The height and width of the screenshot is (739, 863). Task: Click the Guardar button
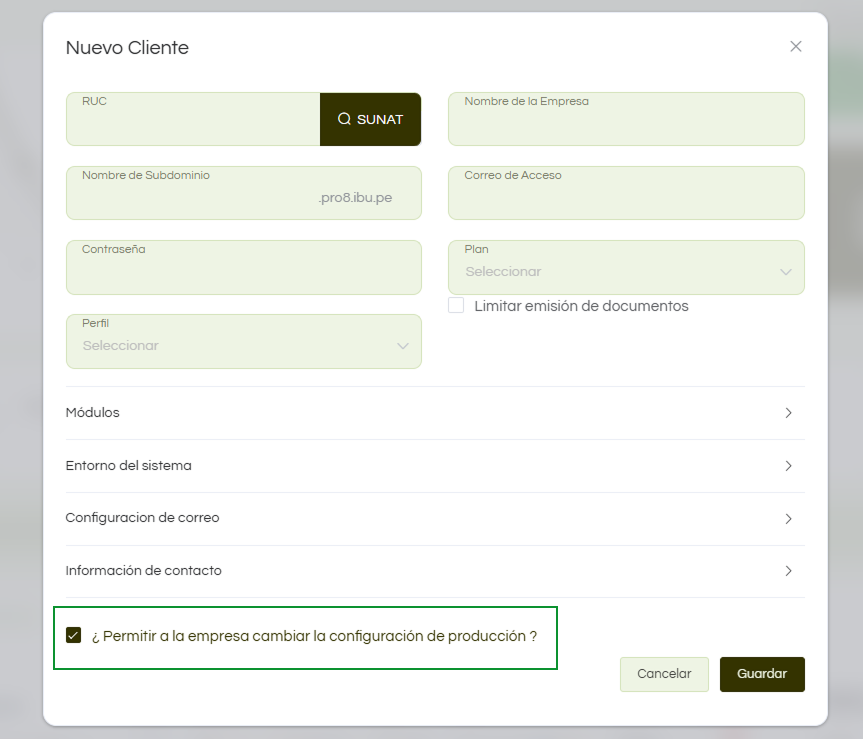(x=762, y=674)
